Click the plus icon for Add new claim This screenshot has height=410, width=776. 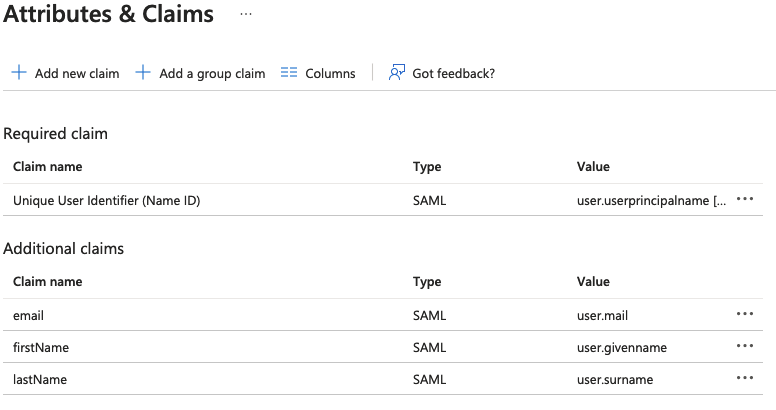pos(18,73)
